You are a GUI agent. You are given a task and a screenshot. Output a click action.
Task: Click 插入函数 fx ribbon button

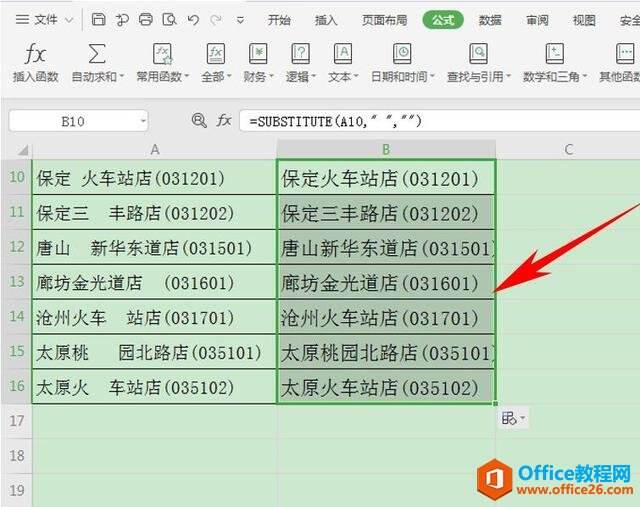click(36, 62)
